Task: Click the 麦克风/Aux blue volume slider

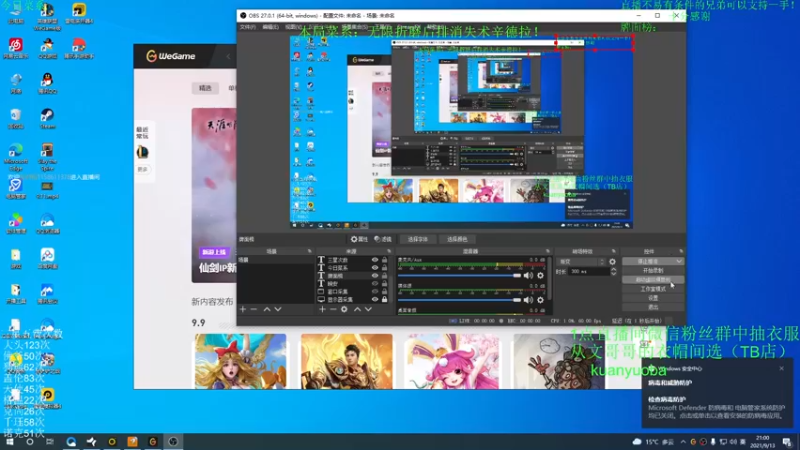Action: [459, 276]
